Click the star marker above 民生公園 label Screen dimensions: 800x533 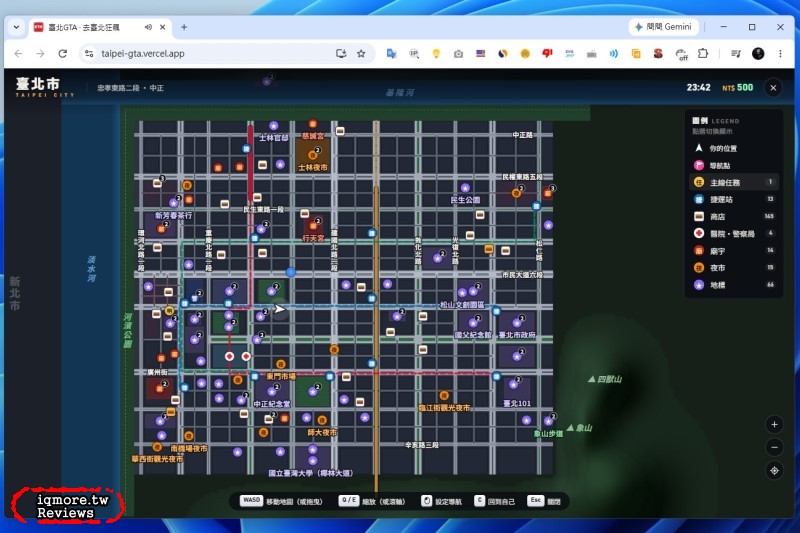pos(465,188)
